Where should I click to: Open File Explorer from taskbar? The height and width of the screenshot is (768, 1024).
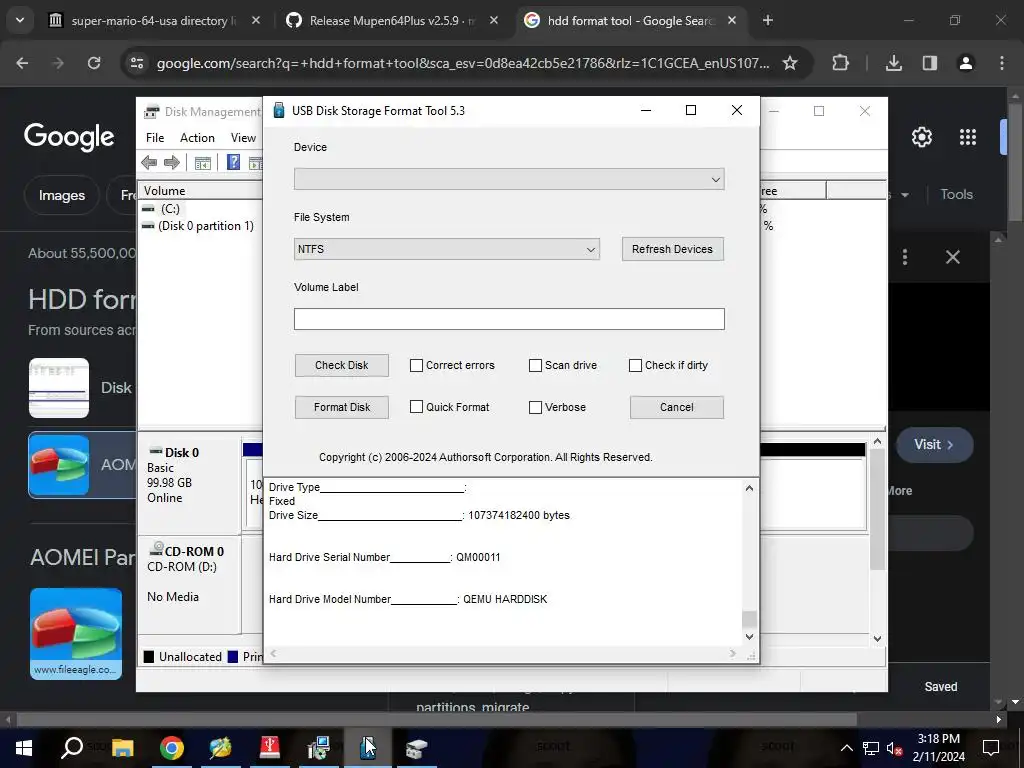tap(122, 748)
